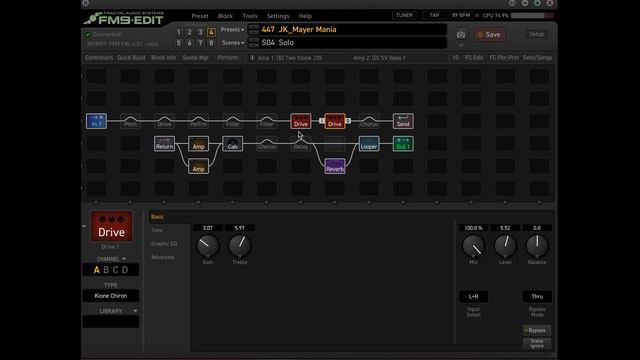This screenshot has width=640, height=360.
Task: Switch to scene 3
Action: (x=200, y=32)
